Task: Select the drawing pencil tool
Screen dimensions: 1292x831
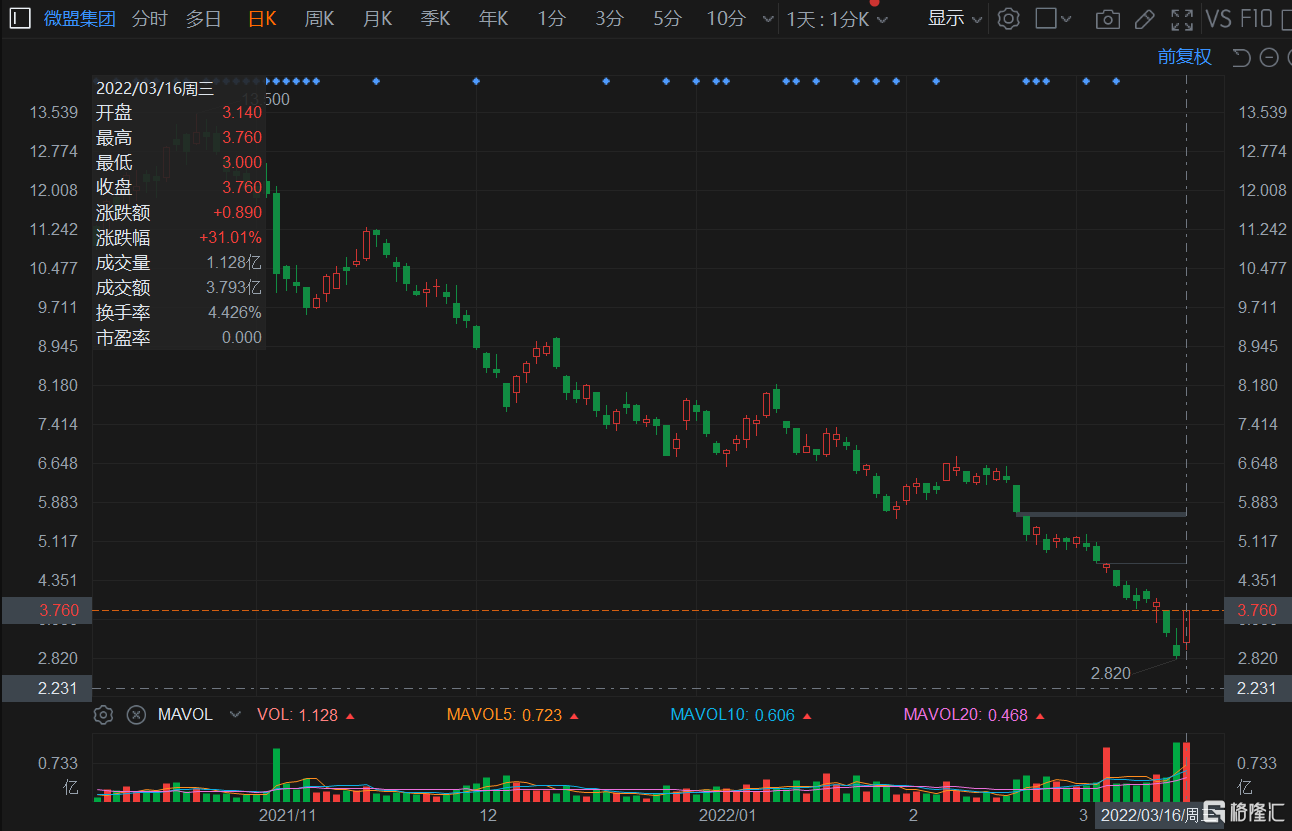Action: (1145, 19)
